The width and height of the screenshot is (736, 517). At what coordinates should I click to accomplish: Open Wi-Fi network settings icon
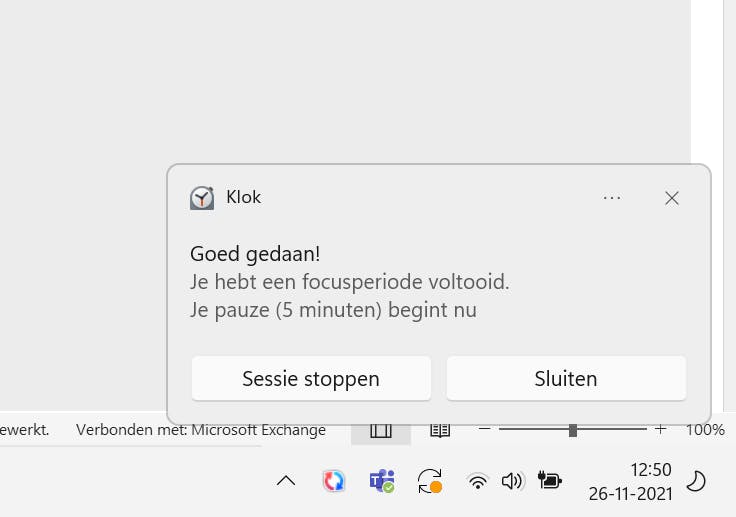[478, 481]
